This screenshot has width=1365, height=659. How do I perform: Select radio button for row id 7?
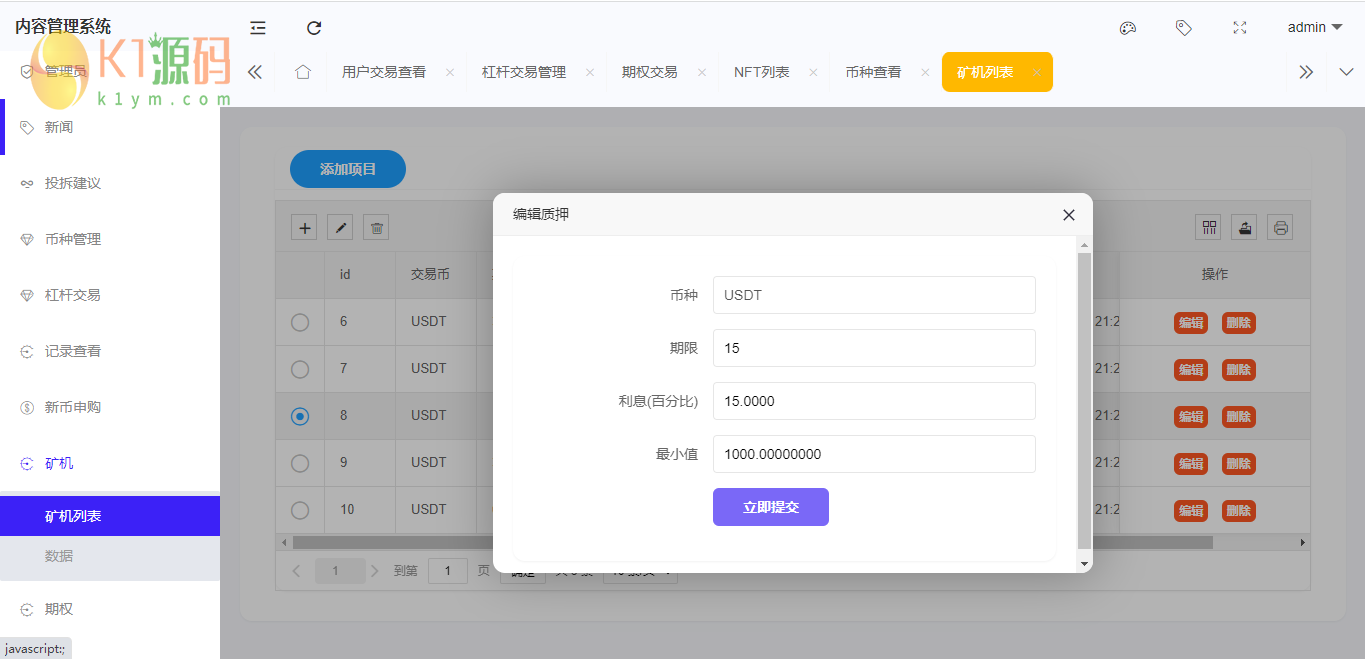(x=300, y=369)
